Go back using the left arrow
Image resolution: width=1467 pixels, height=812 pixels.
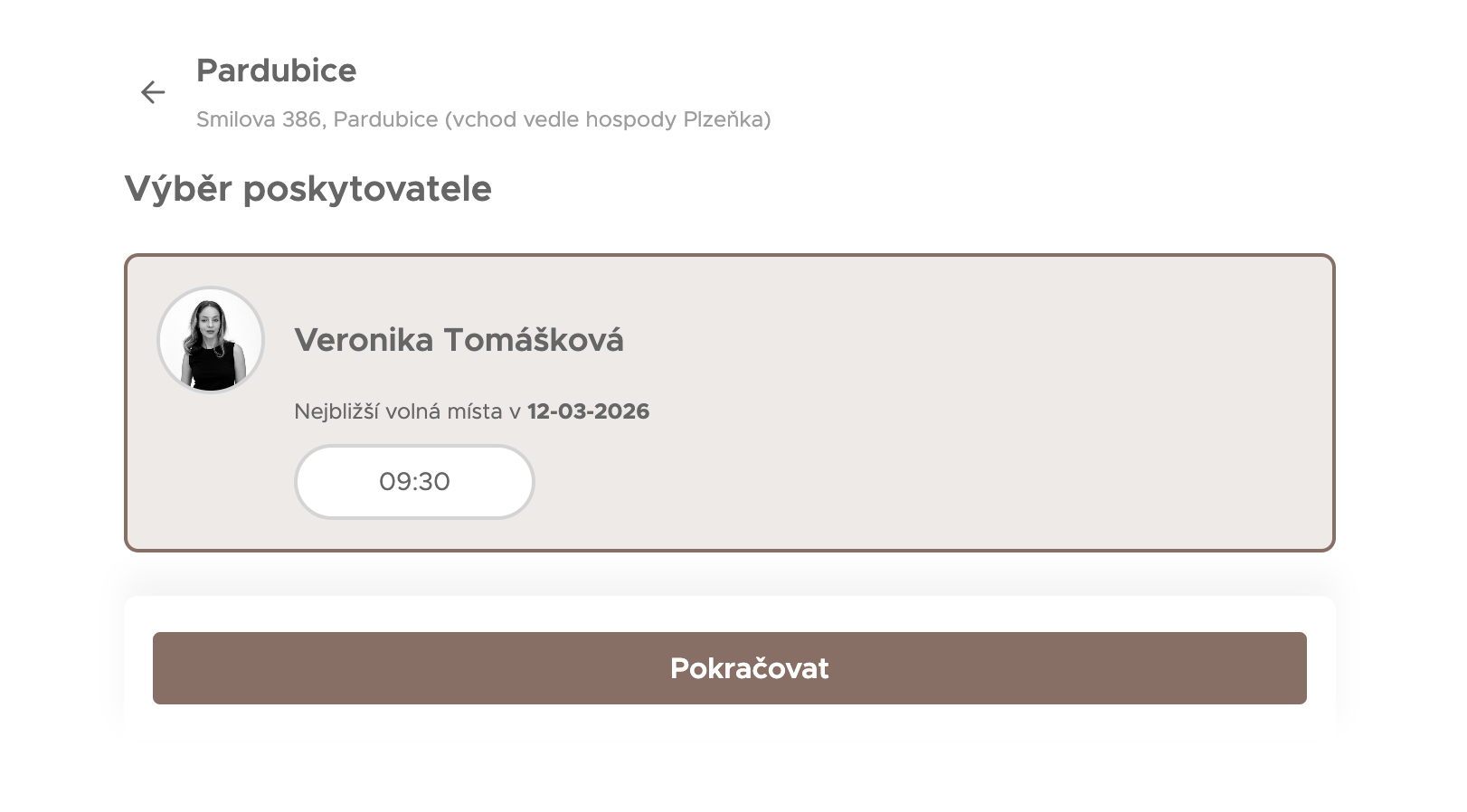pos(153,92)
